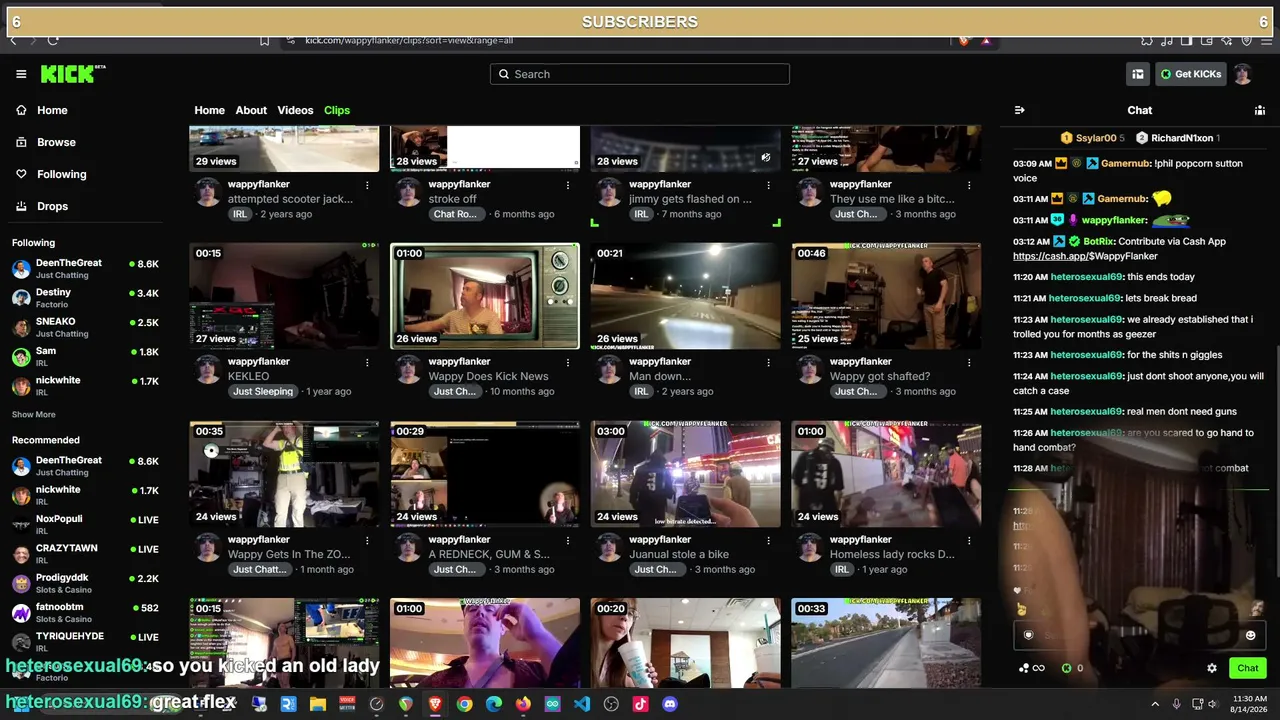Switch to the About tab
The image size is (1280, 720).
tap(251, 110)
